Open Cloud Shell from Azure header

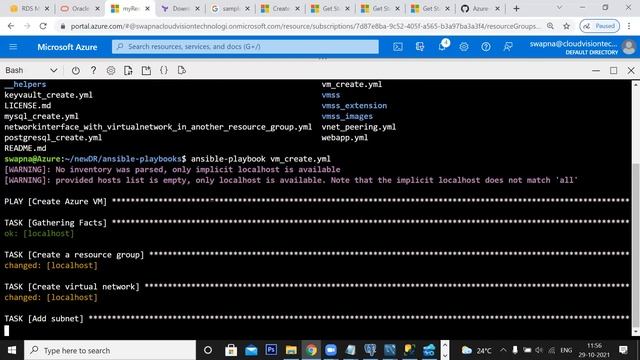[x=398, y=47]
